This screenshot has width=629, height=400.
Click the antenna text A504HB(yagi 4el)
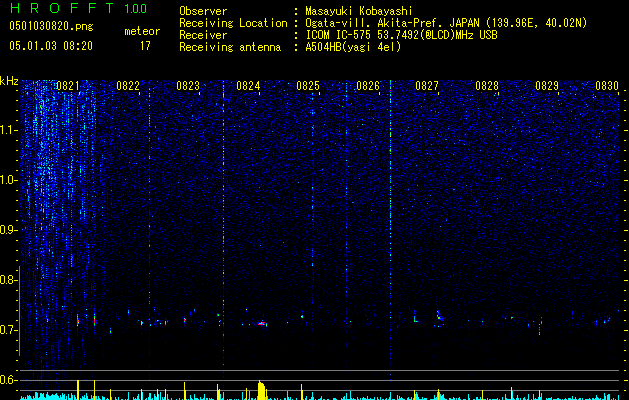353,47
